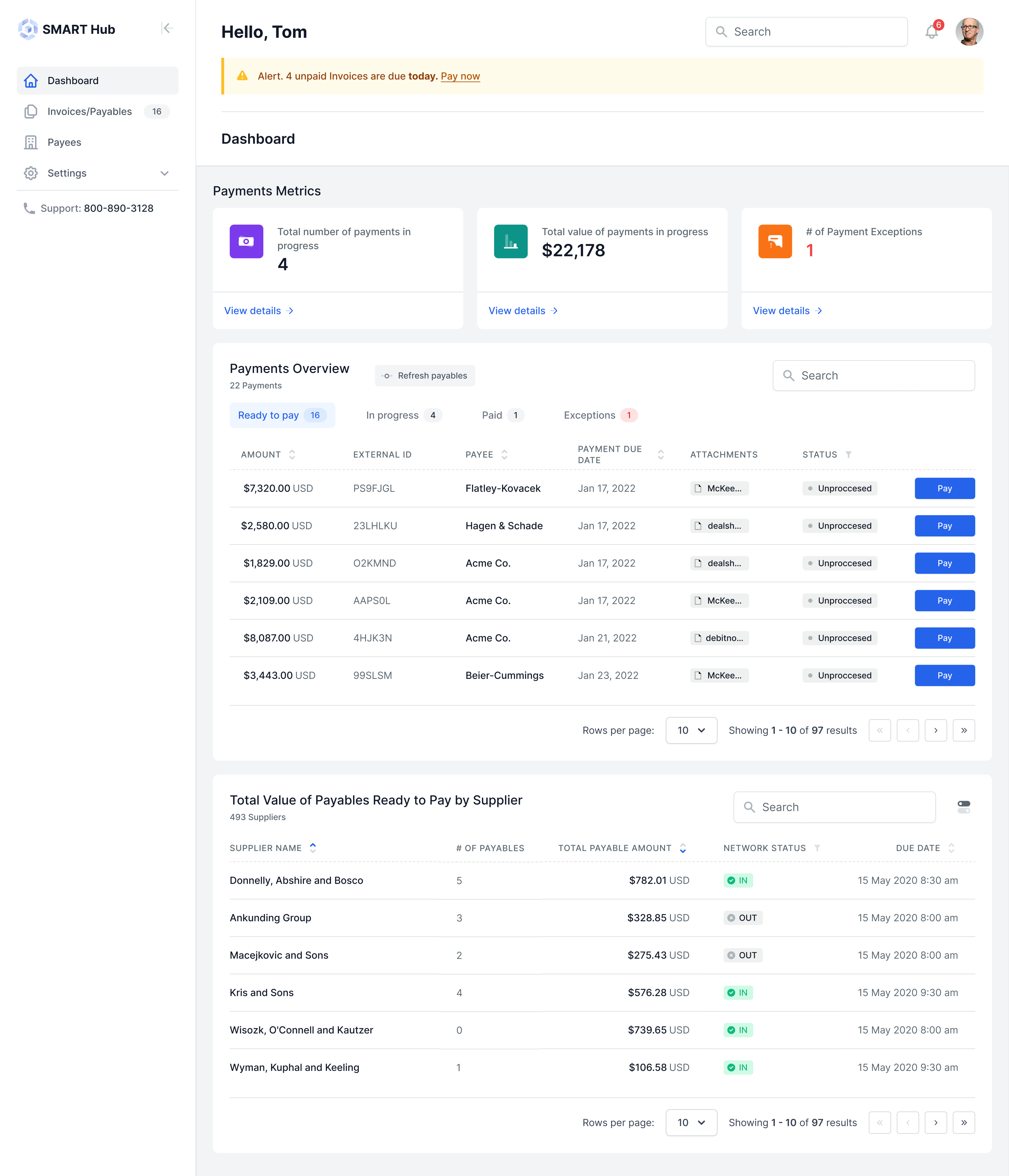This screenshot has width=1009, height=1176.
Task: Open Invoices/Payables in the sidebar
Action: (90, 112)
